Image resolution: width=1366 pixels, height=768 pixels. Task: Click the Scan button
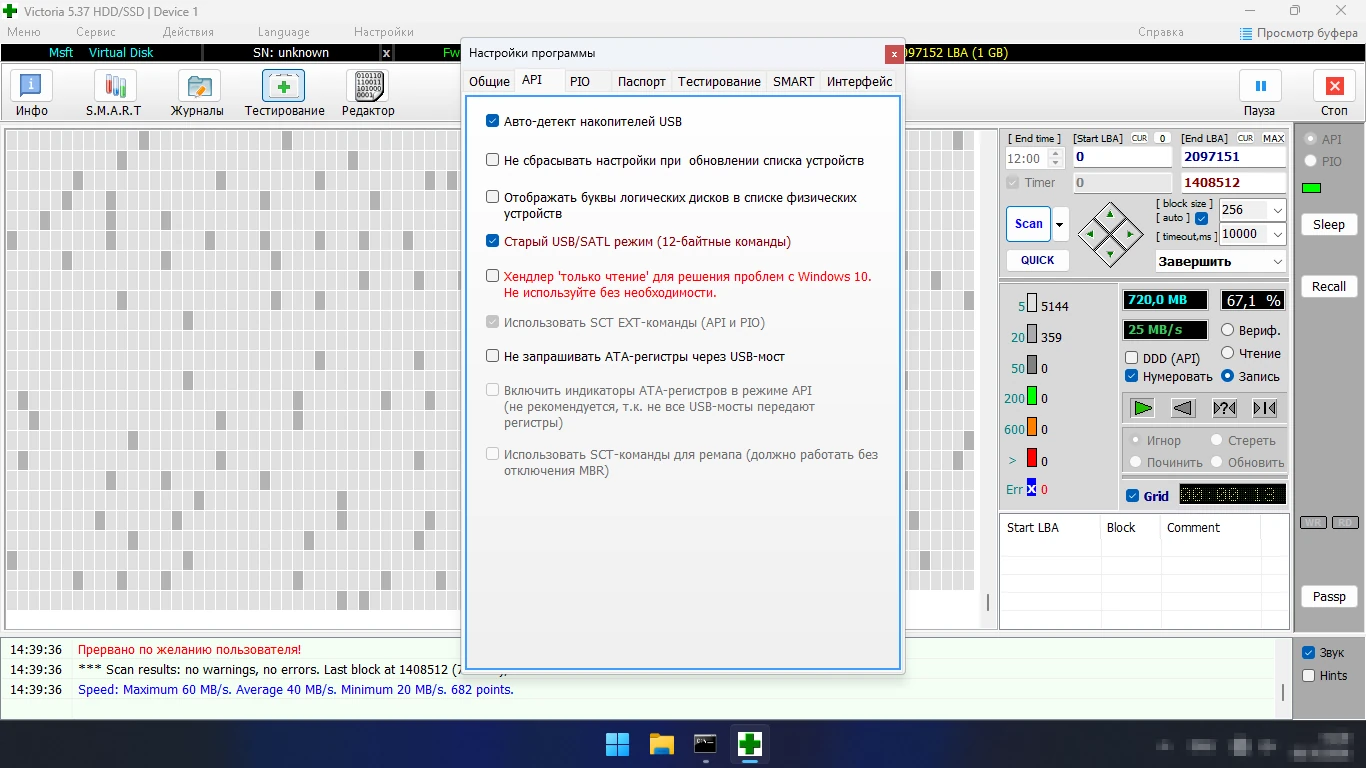tap(1028, 224)
